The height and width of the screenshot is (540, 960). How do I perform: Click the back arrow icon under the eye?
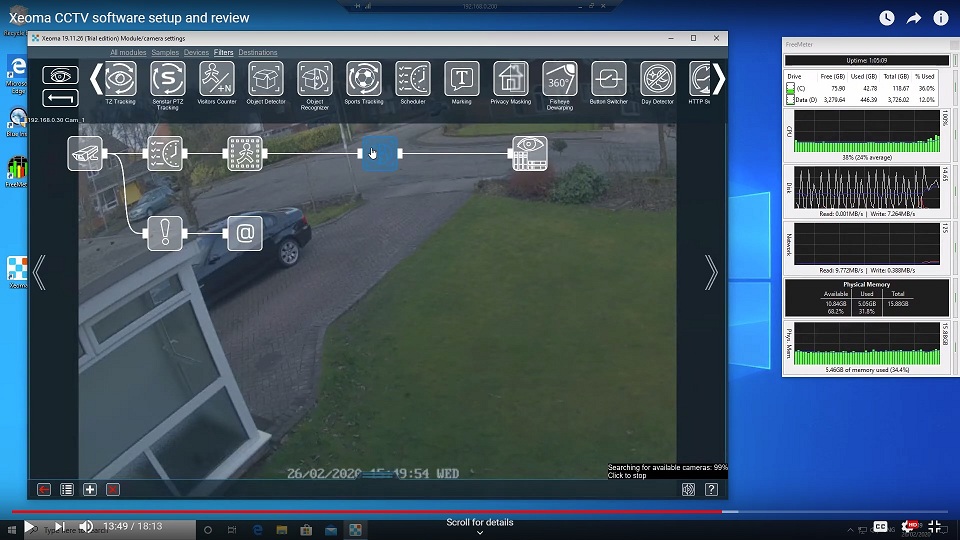click(60, 98)
